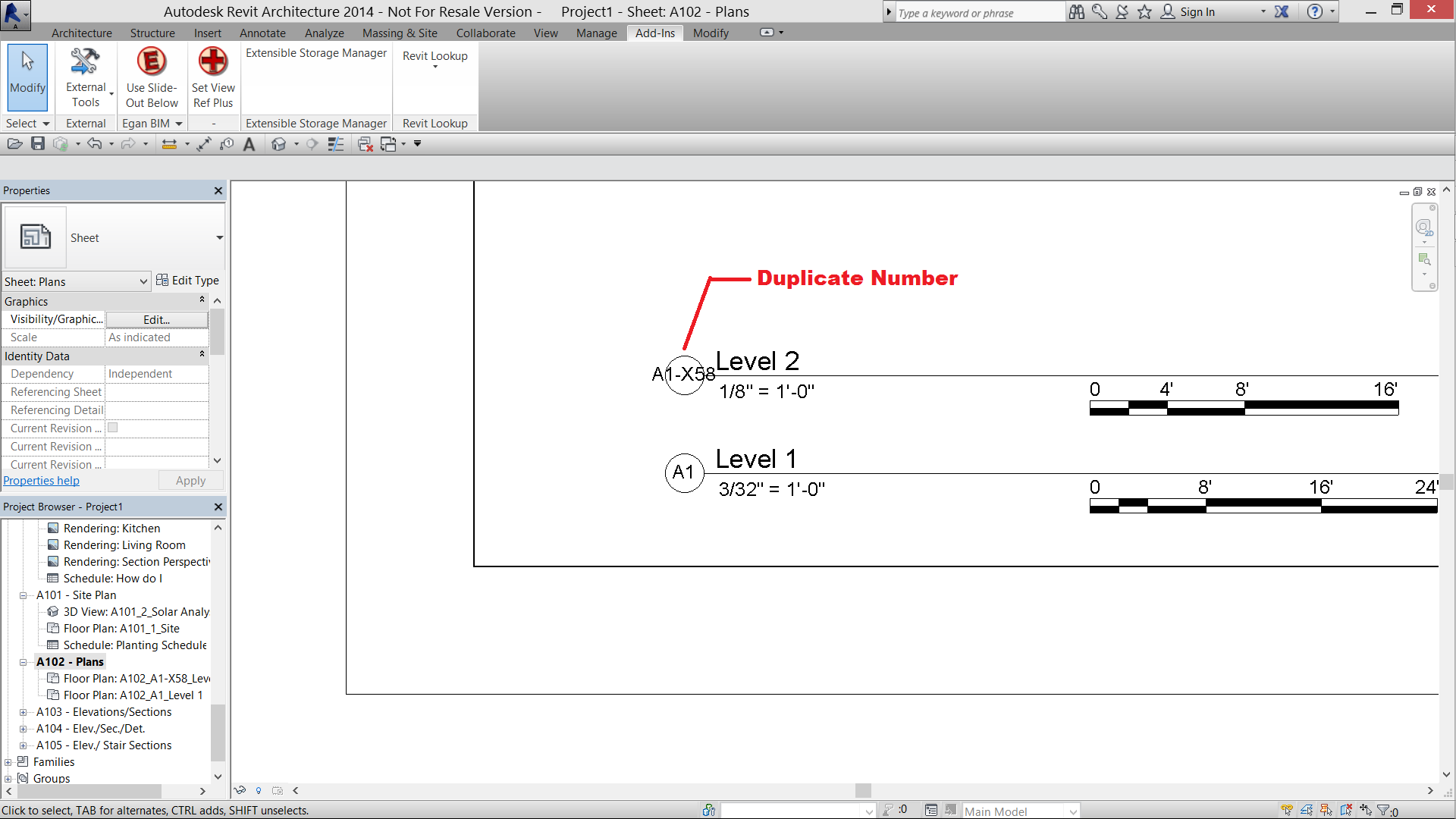The height and width of the screenshot is (819, 1456).
Task: Collapse the A102 - Plans tree node
Action: 23,662
